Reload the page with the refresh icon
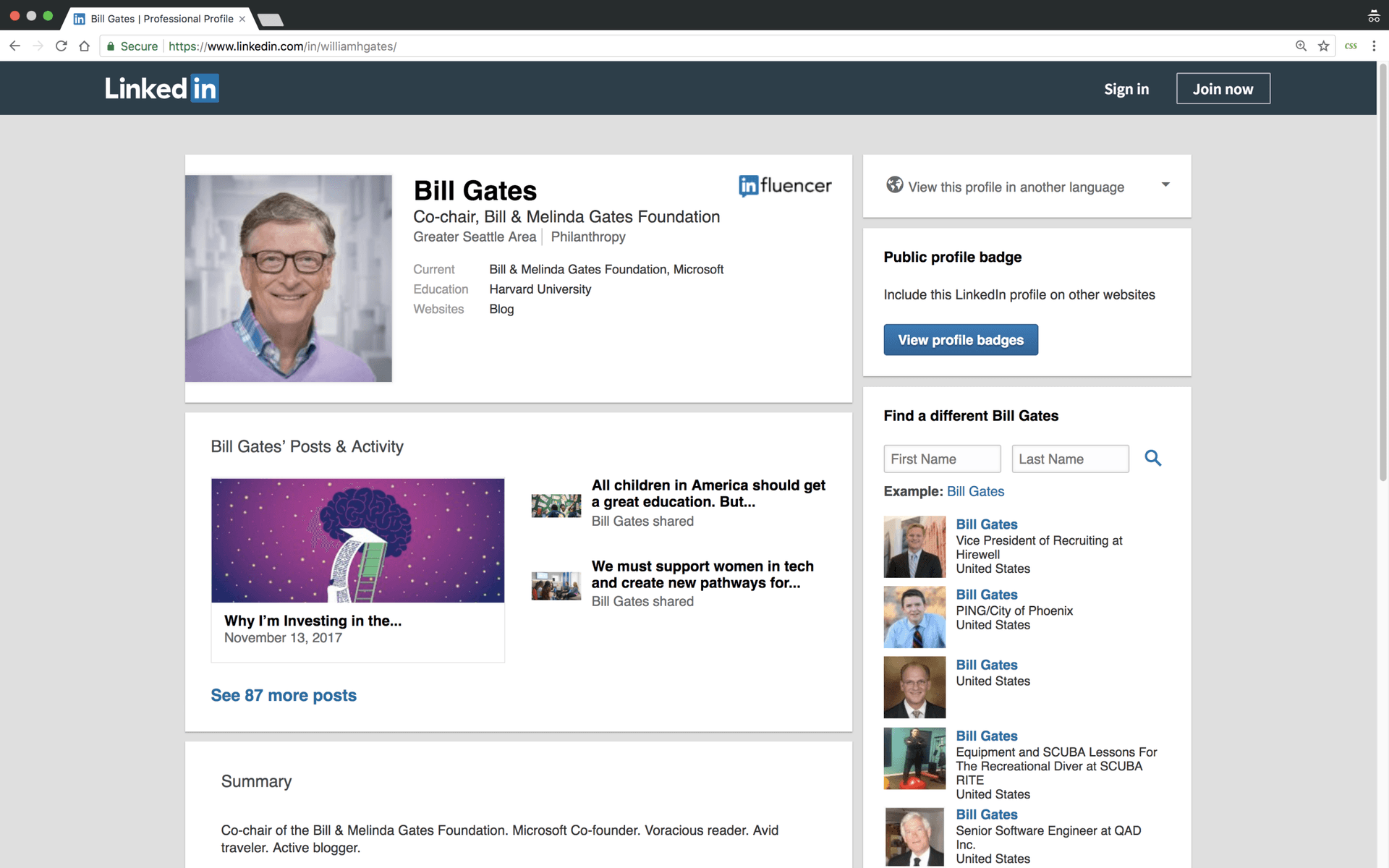 pos(61,46)
